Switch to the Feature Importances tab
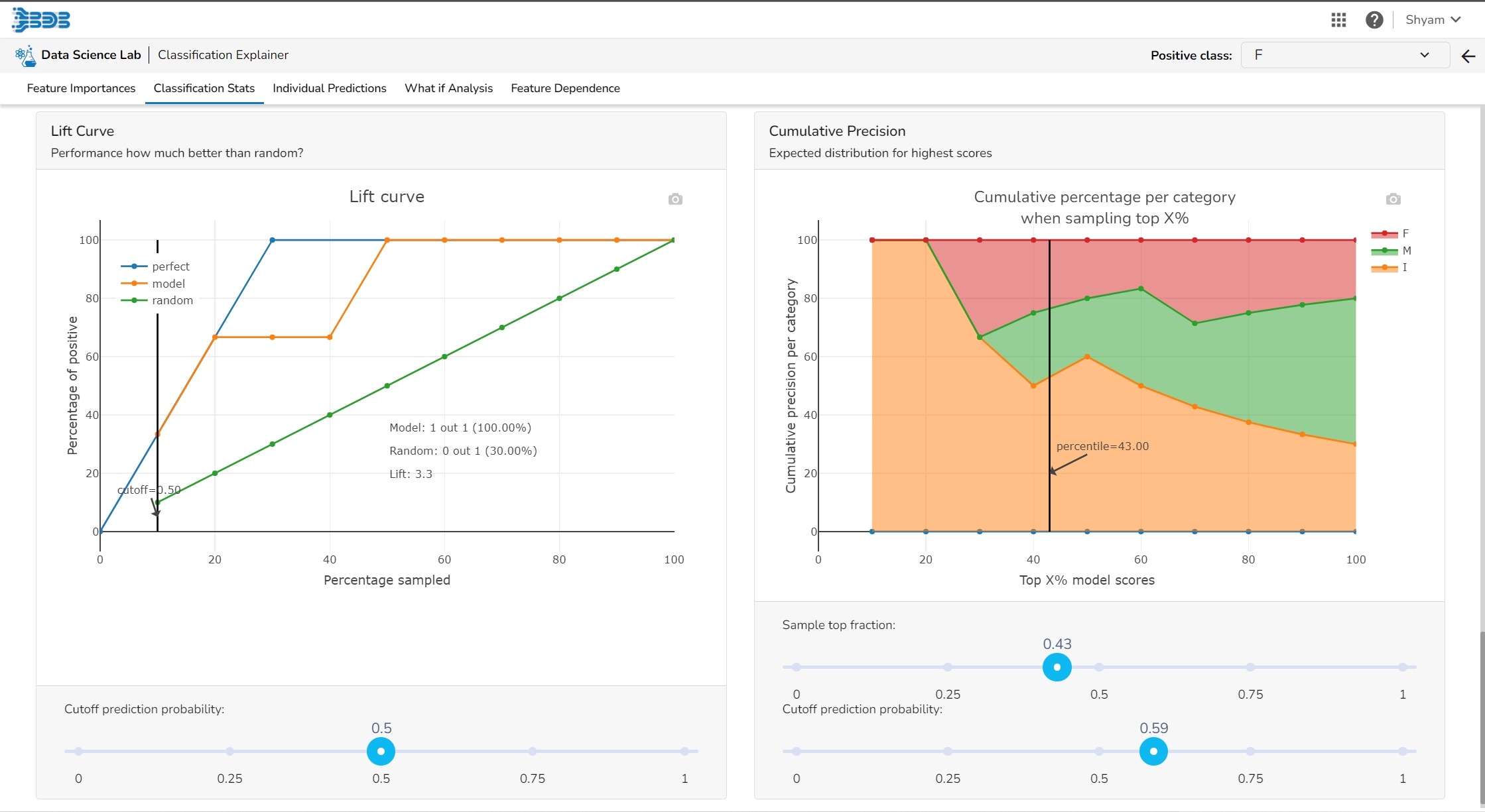The height and width of the screenshot is (812, 1485). [81, 88]
